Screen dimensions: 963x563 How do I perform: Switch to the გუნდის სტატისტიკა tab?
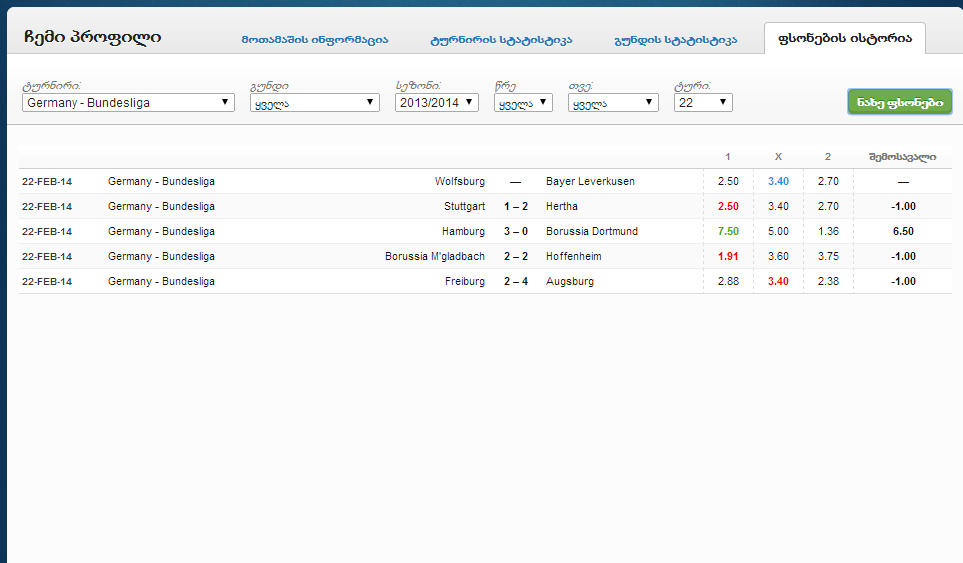[675, 40]
